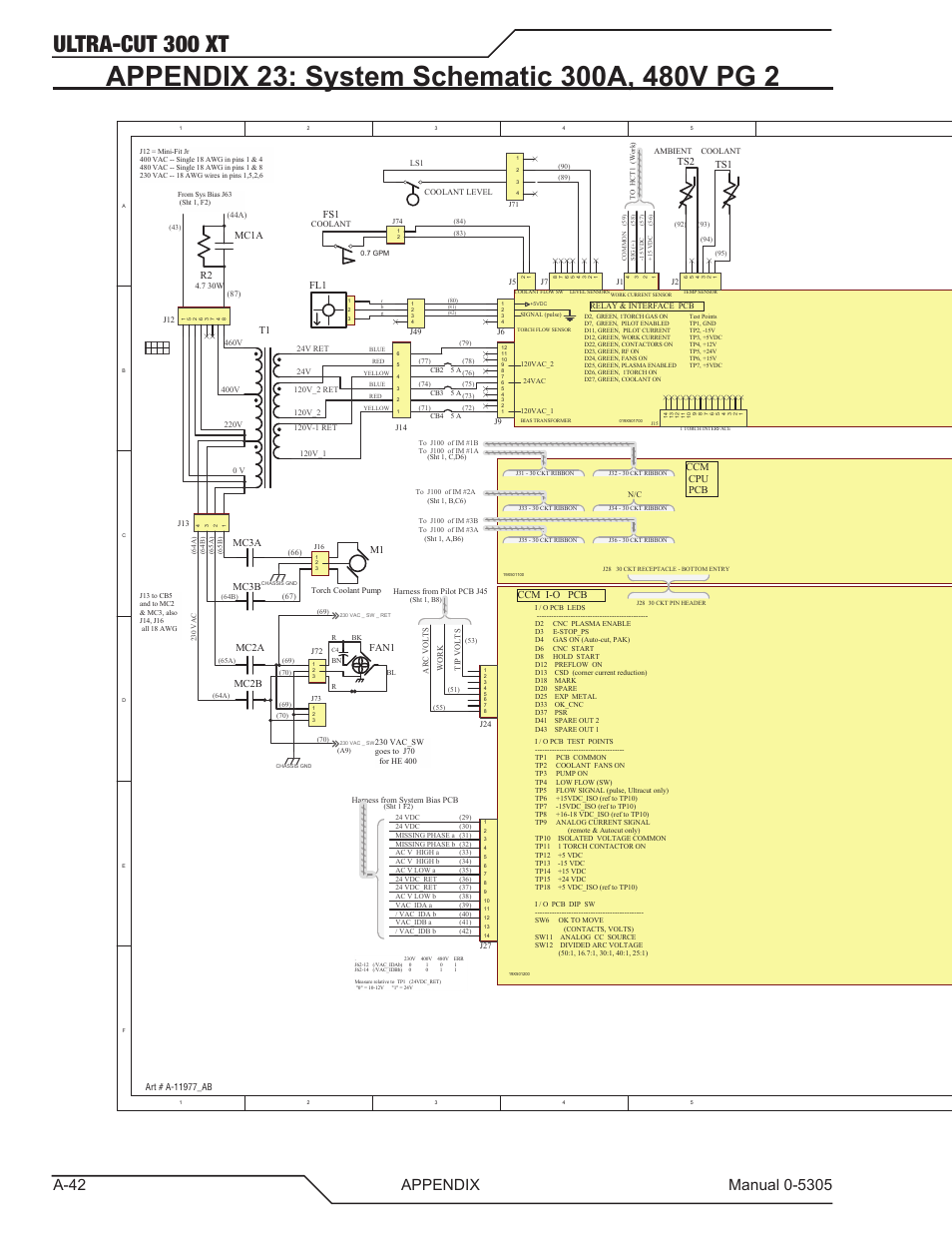Click the 'MC3B' contact label

pyautogui.click(x=246, y=587)
